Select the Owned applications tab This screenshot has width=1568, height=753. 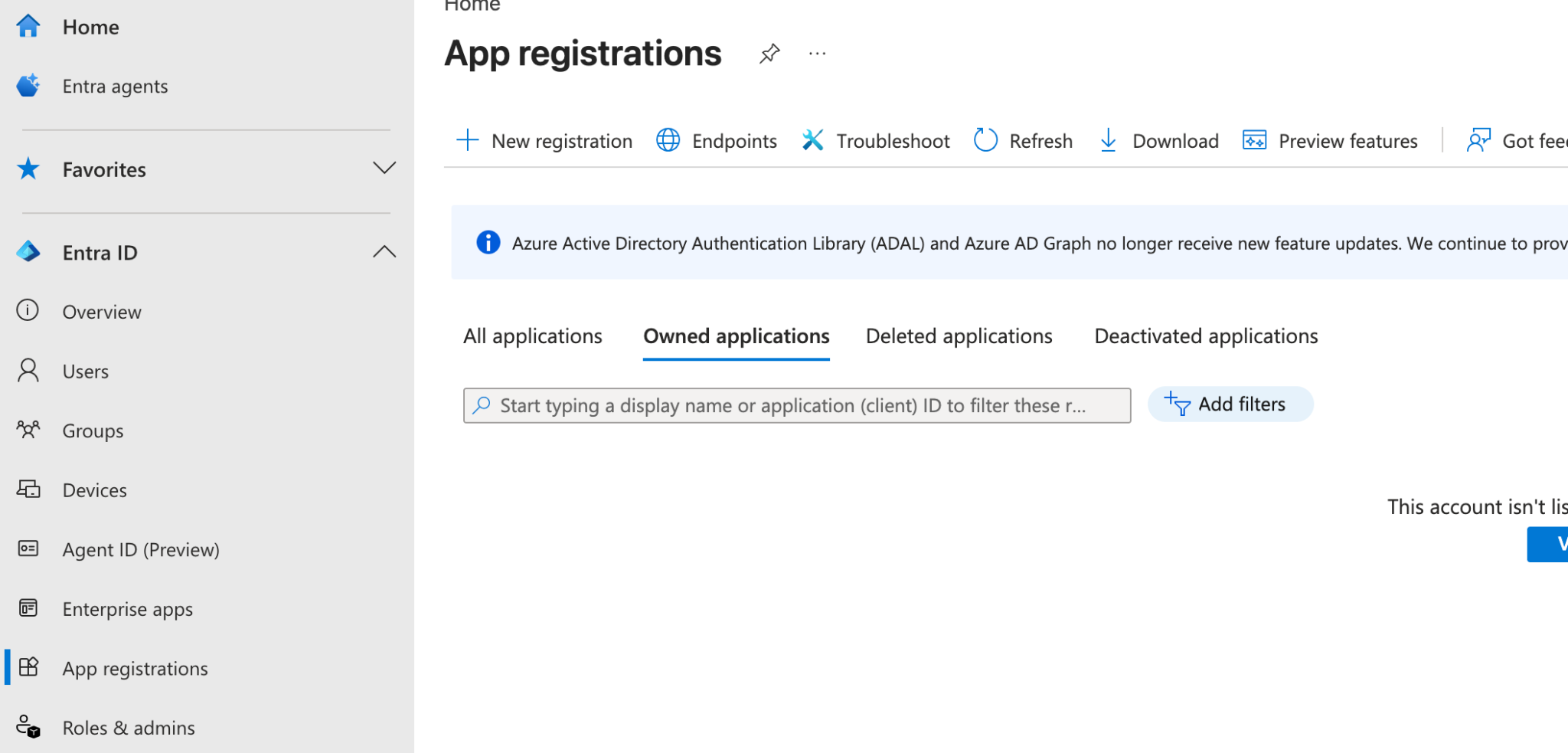(x=737, y=336)
